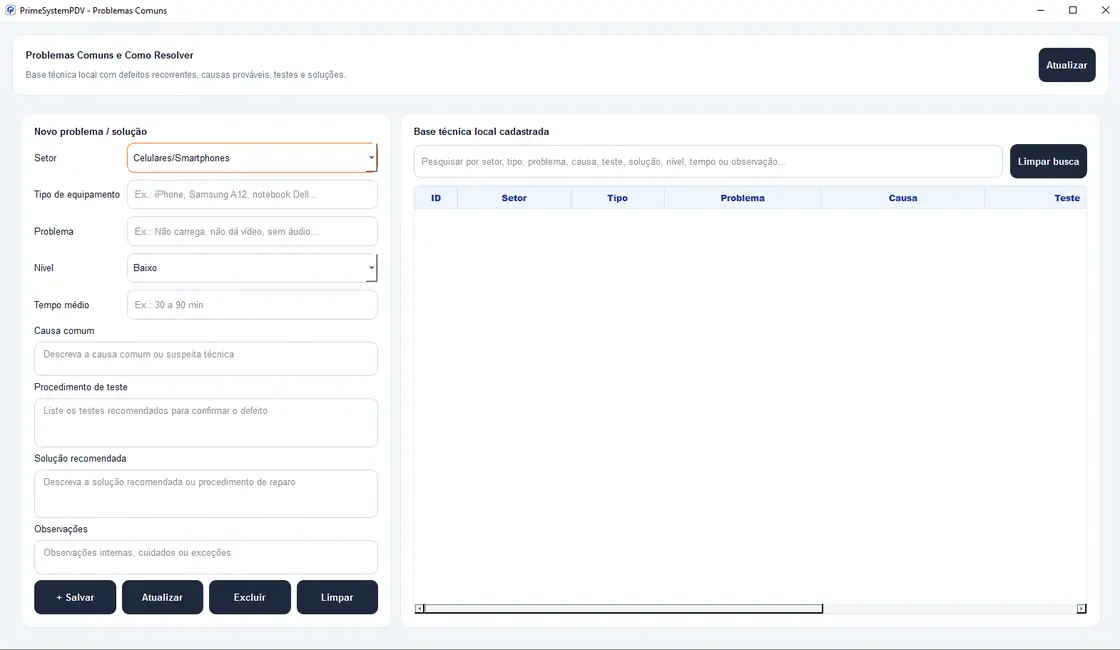The width and height of the screenshot is (1120, 650).
Task: Sort table by Causa column header
Action: [x=903, y=198]
